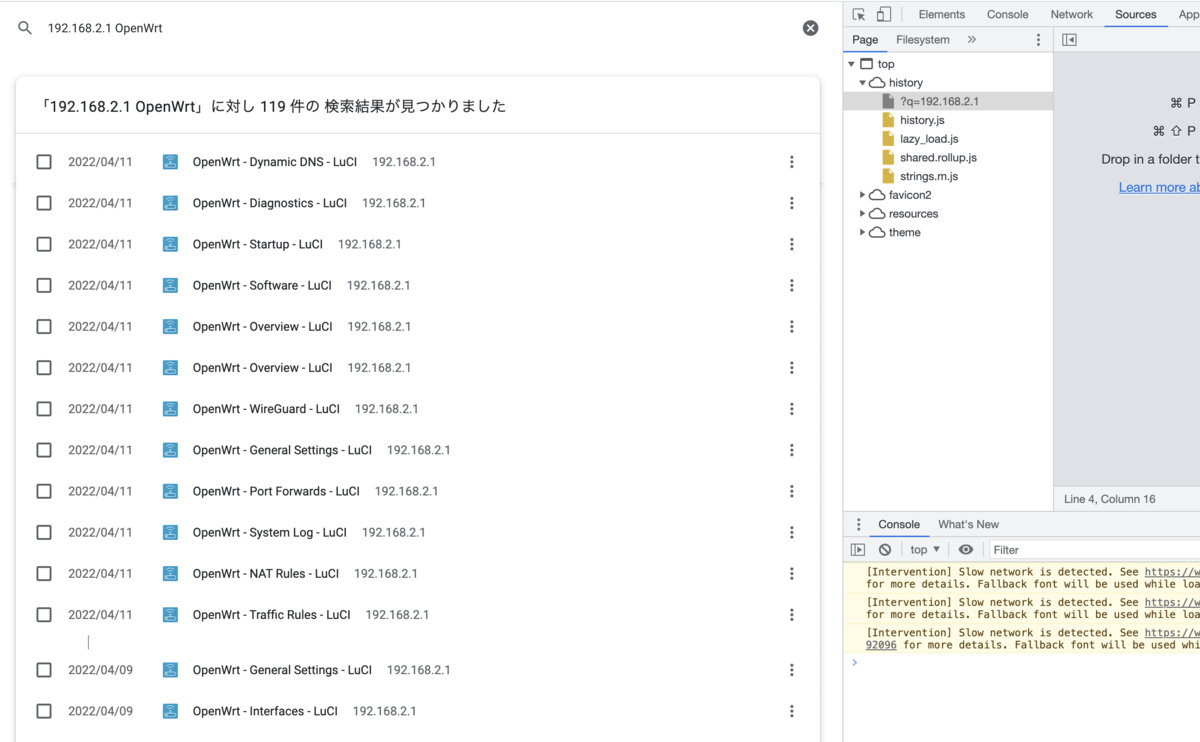Screen dimensions: 1200x742
Task: Switch to the Network tab
Action: tap(1072, 14)
